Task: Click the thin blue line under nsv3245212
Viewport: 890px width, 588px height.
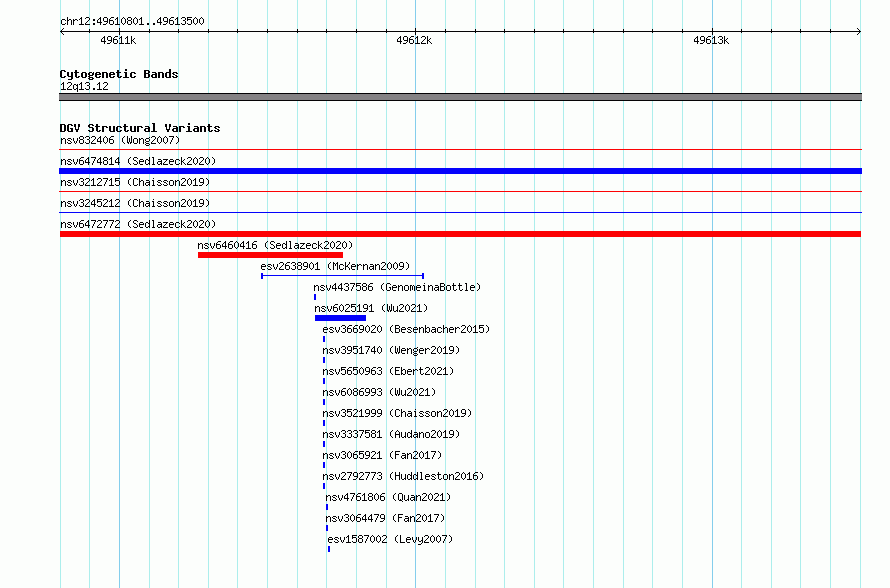Action: point(460,213)
